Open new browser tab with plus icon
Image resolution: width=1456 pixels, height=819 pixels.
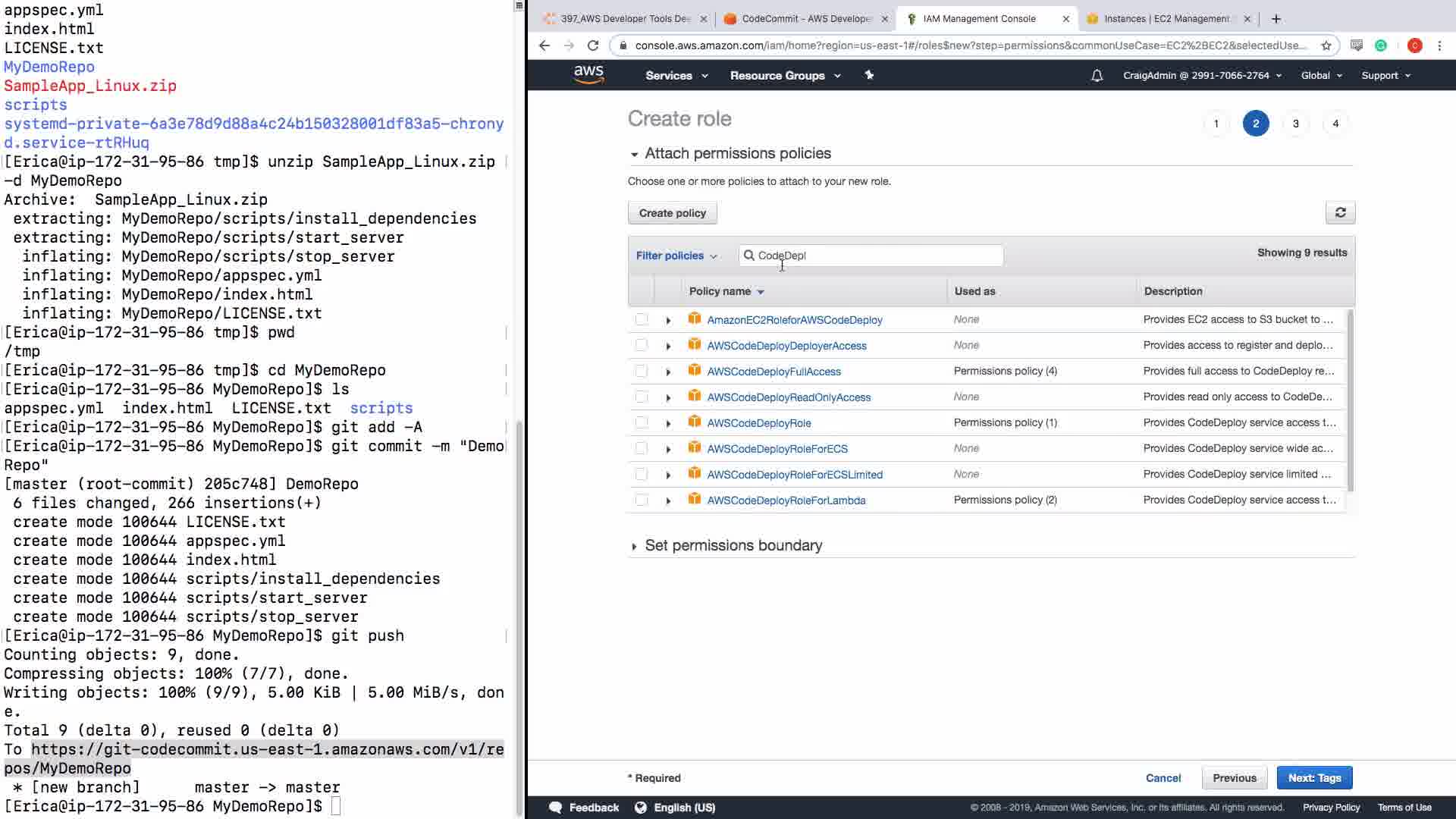coord(1276,19)
